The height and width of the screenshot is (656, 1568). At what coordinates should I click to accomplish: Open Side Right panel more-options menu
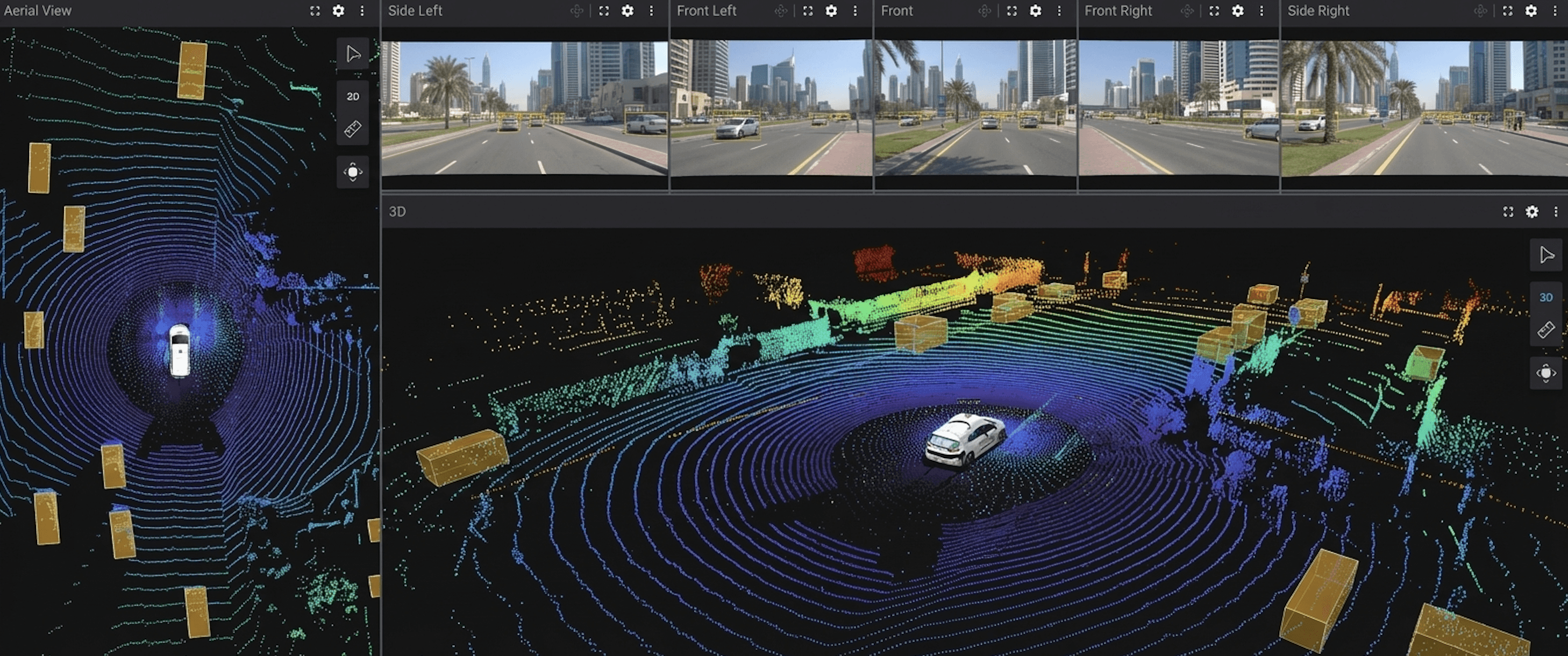1555,11
